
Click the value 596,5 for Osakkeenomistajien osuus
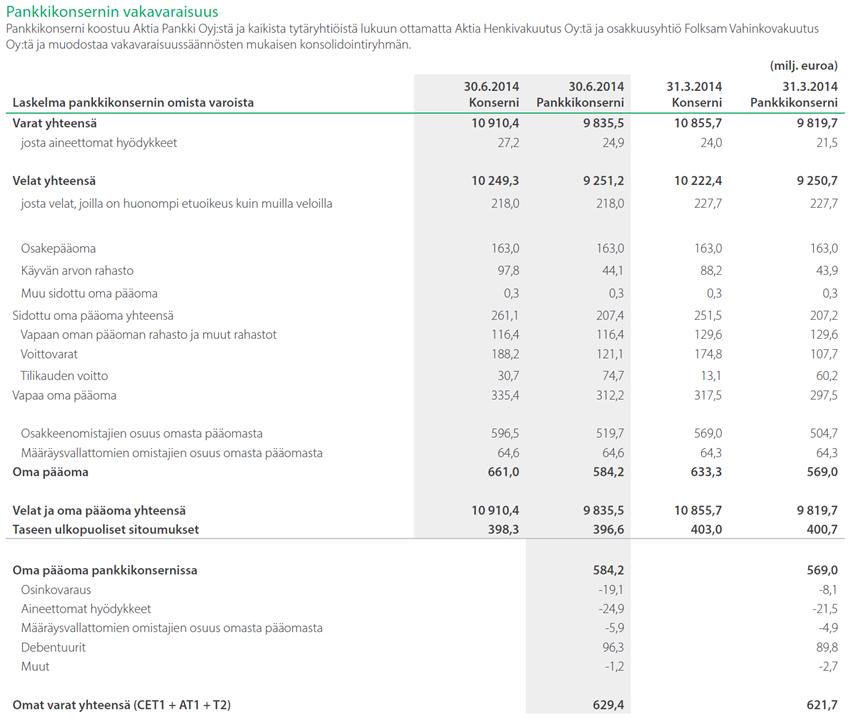pyautogui.click(x=505, y=434)
